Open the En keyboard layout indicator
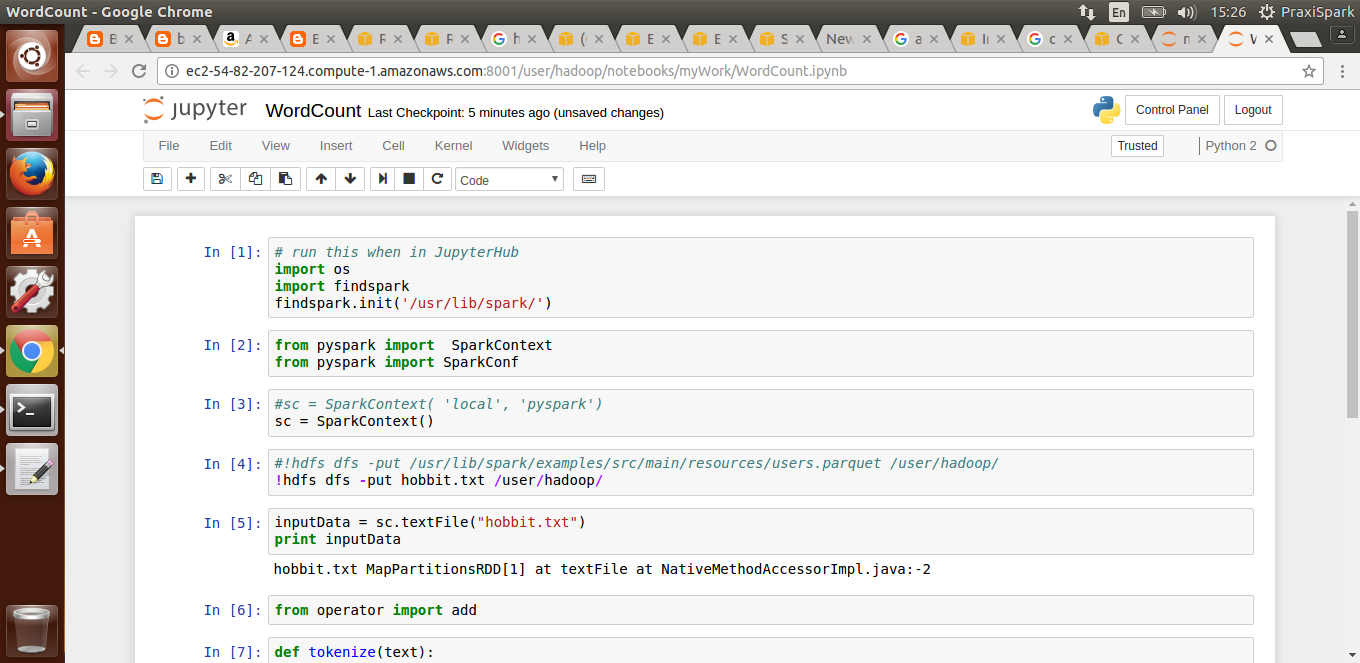The height and width of the screenshot is (663, 1360). coord(1118,12)
